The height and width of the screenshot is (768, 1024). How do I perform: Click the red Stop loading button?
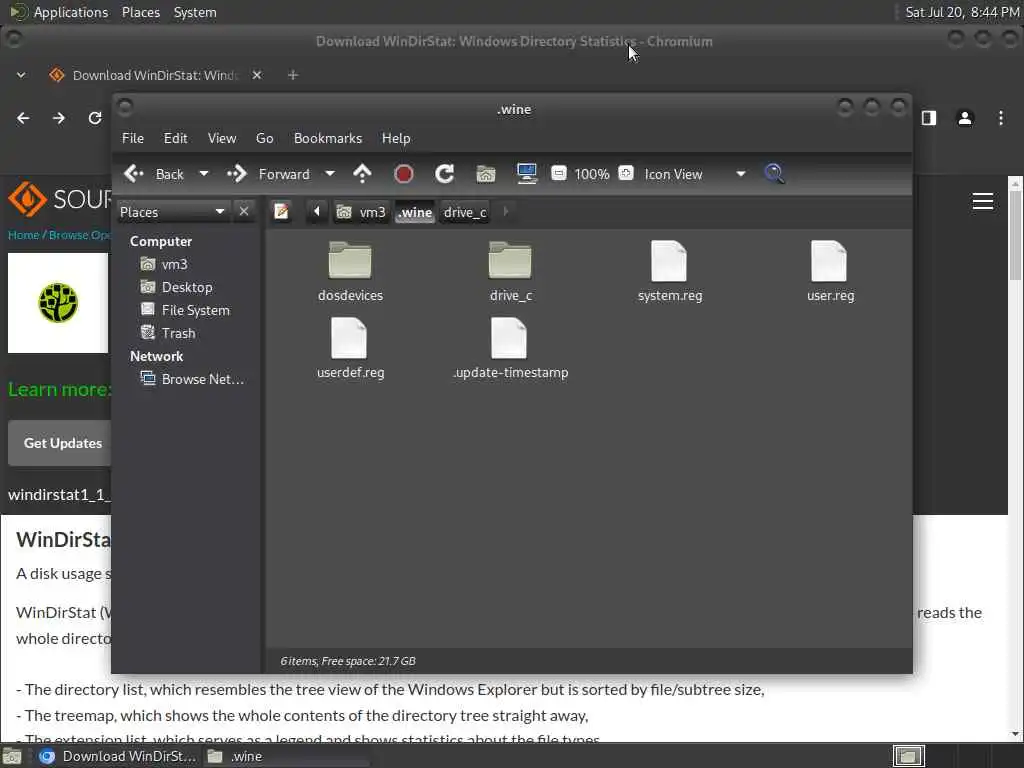[404, 174]
